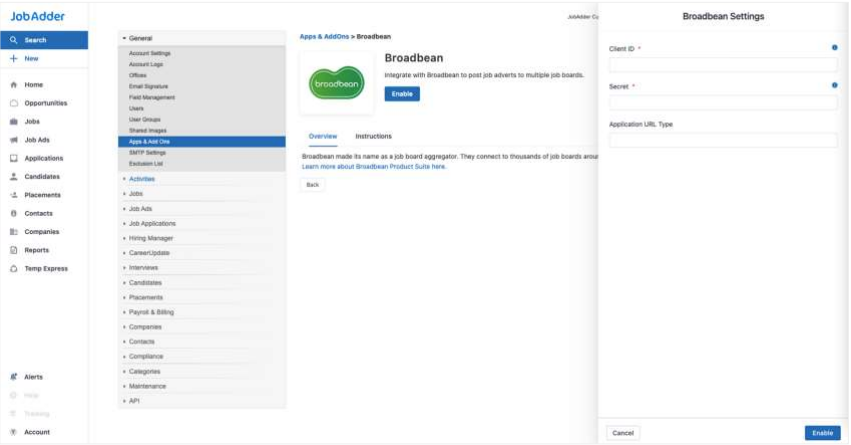The image size is (851, 445).
Task: Click the Job Ads megaphone icon
Action: [14, 140]
